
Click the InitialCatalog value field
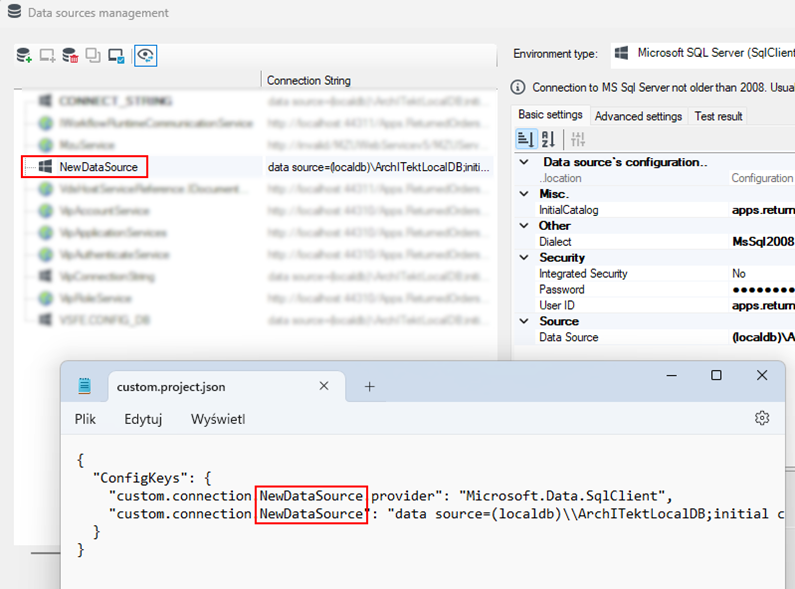pyautogui.click(x=763, y=210)
